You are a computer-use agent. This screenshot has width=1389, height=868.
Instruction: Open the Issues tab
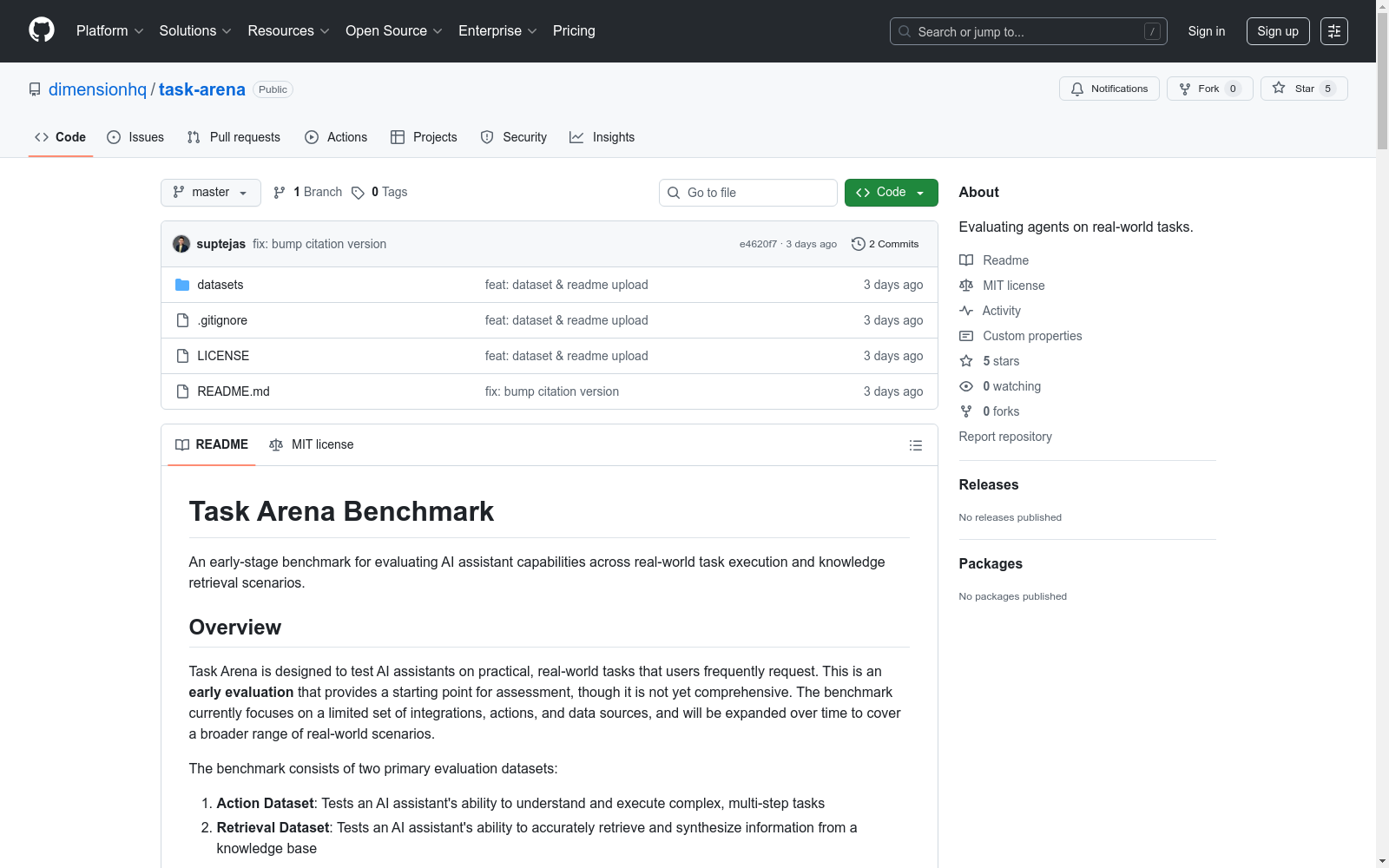pyautogui.click(x=135, y=137)
